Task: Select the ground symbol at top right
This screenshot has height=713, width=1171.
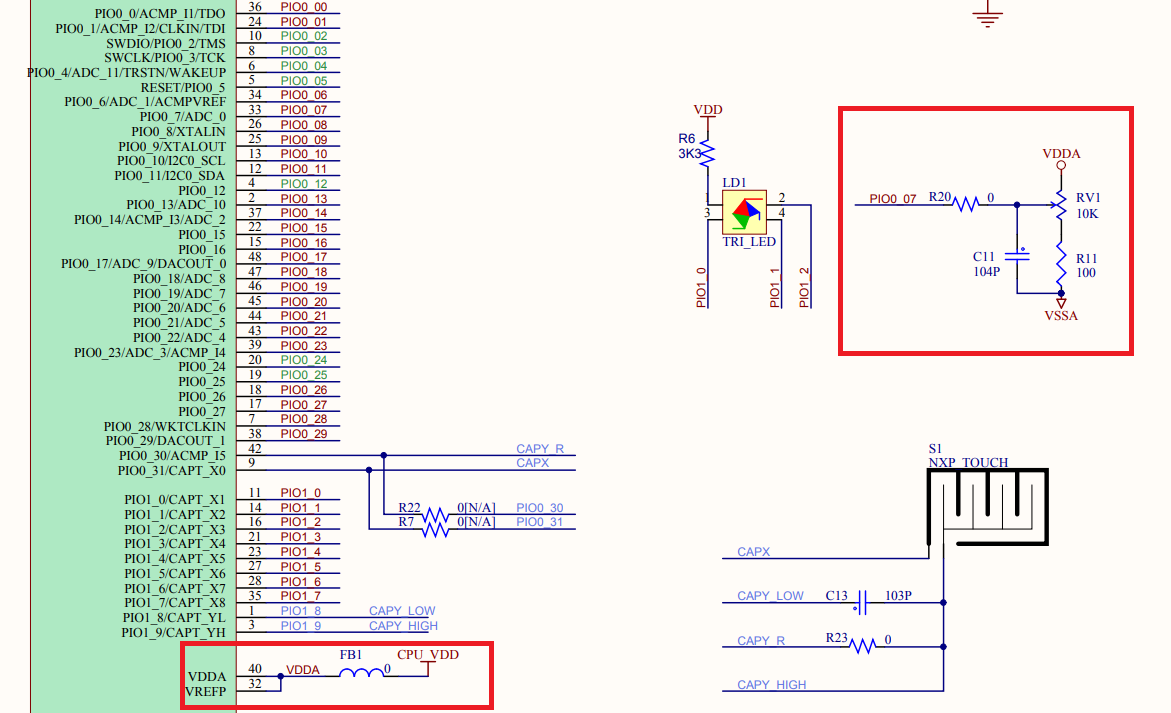Action: coord(987,15)
